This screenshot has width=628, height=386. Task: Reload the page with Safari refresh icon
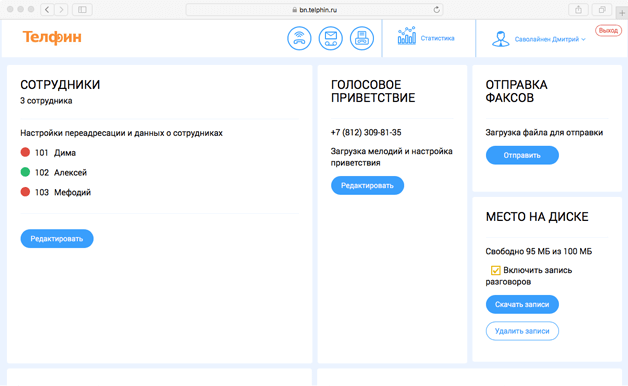tap(437, 10)
